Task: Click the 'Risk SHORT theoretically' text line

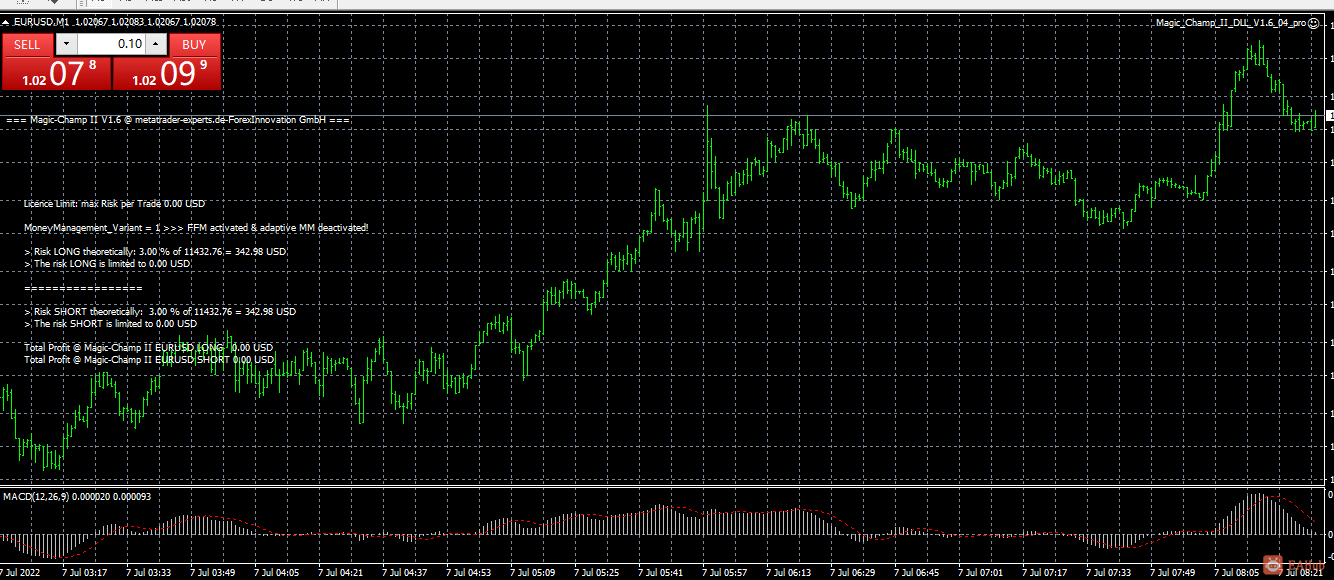Action: coord(160,311)
